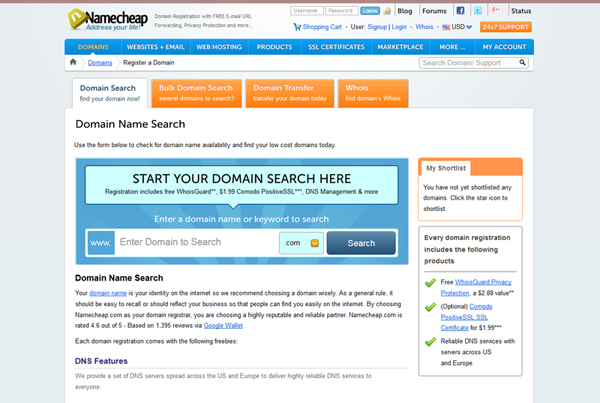Click checkmark icon beside WhoisGuard Privacy item
Screen dimensions: 600x403
pyautogui.click(x=430, y=282)
